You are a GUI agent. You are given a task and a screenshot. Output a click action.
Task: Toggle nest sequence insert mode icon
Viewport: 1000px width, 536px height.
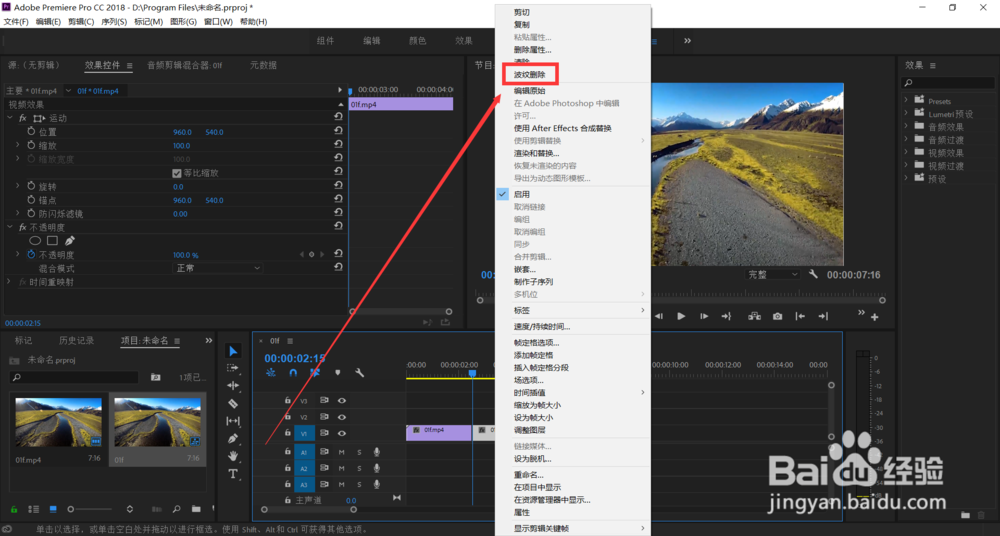coord(271,373)
